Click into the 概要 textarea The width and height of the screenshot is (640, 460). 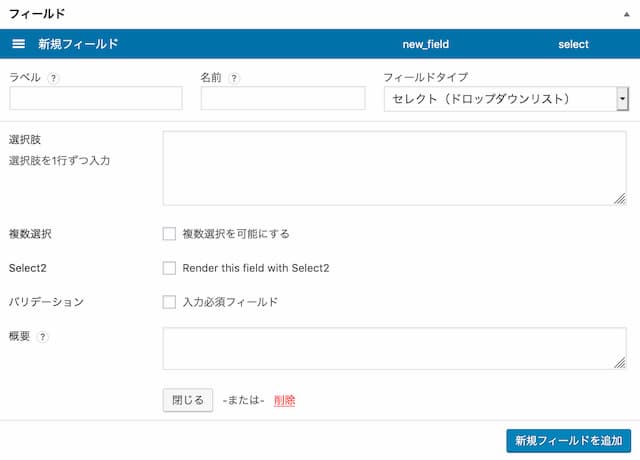(394, 349)
